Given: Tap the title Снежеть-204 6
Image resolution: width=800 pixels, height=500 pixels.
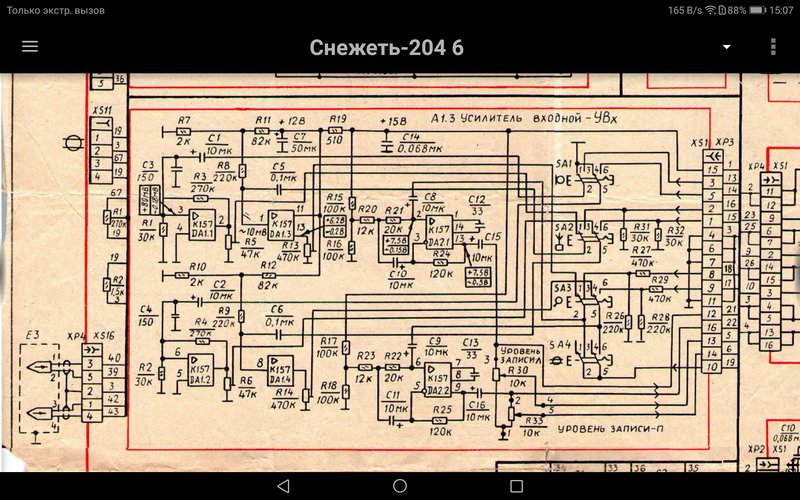Looking at the screenshot, I should click(386, 47).
